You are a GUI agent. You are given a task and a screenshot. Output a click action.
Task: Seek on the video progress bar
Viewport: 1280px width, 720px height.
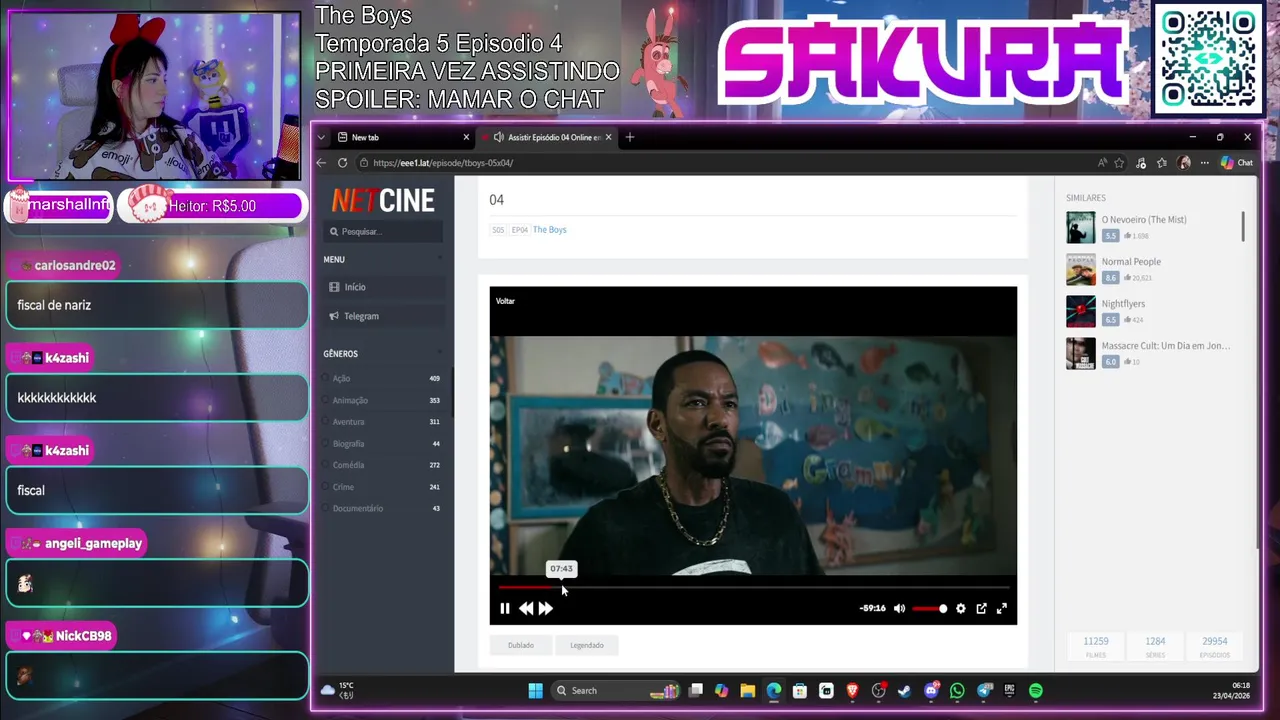(753, 588)
